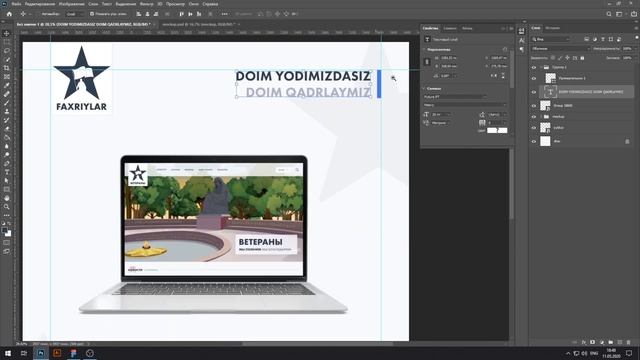
Task: Toggle visibility of second-to-last layer
Action: [534, 128]
